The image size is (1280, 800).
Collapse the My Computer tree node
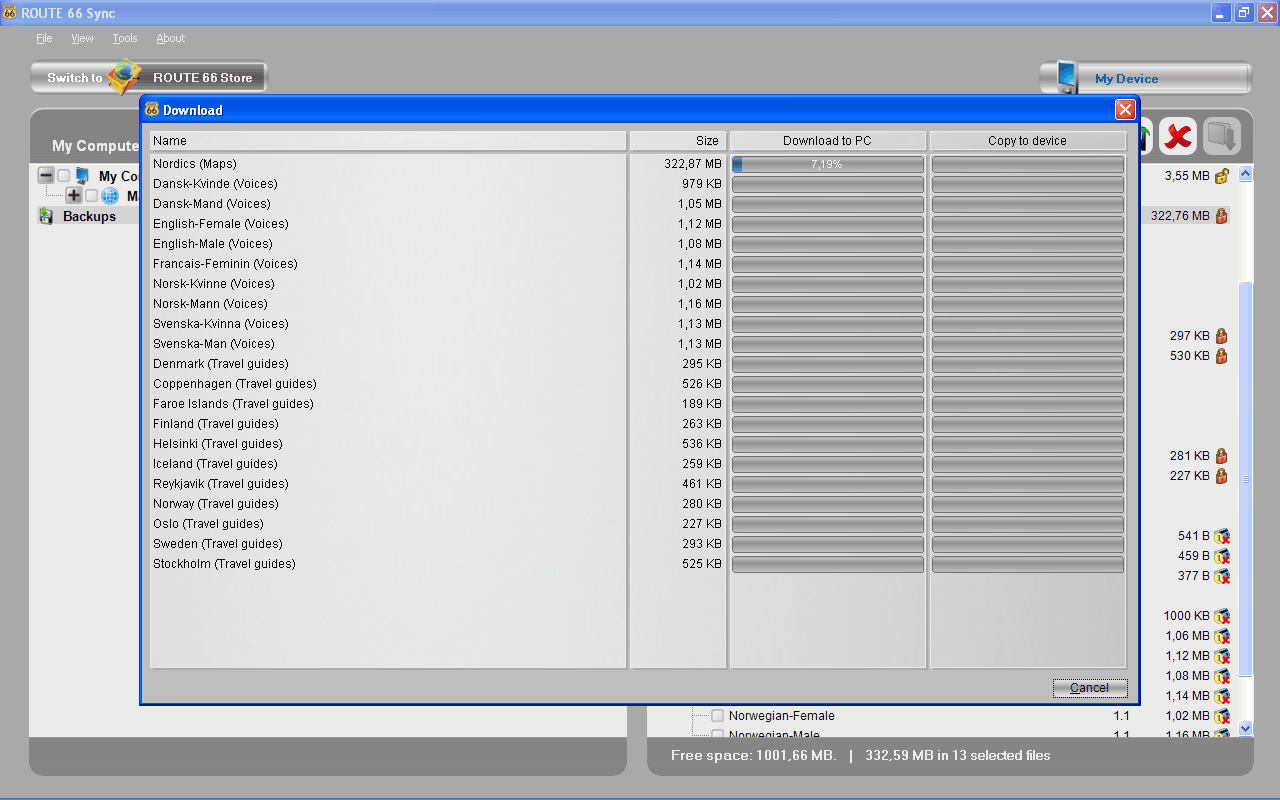coord(46,176)
